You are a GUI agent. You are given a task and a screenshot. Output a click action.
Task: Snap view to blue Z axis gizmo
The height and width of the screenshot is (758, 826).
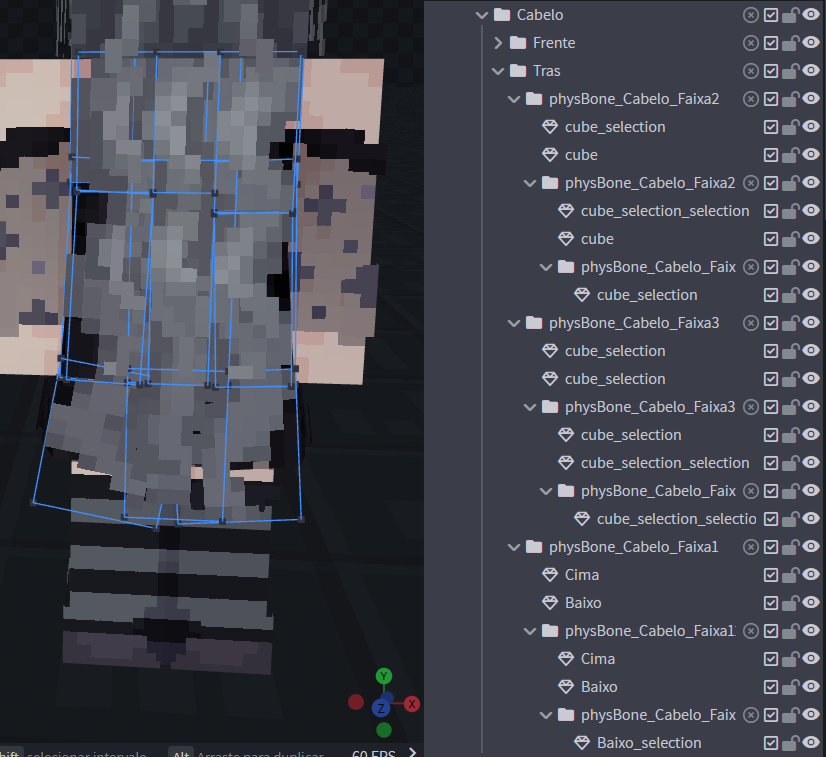(381, 708)
